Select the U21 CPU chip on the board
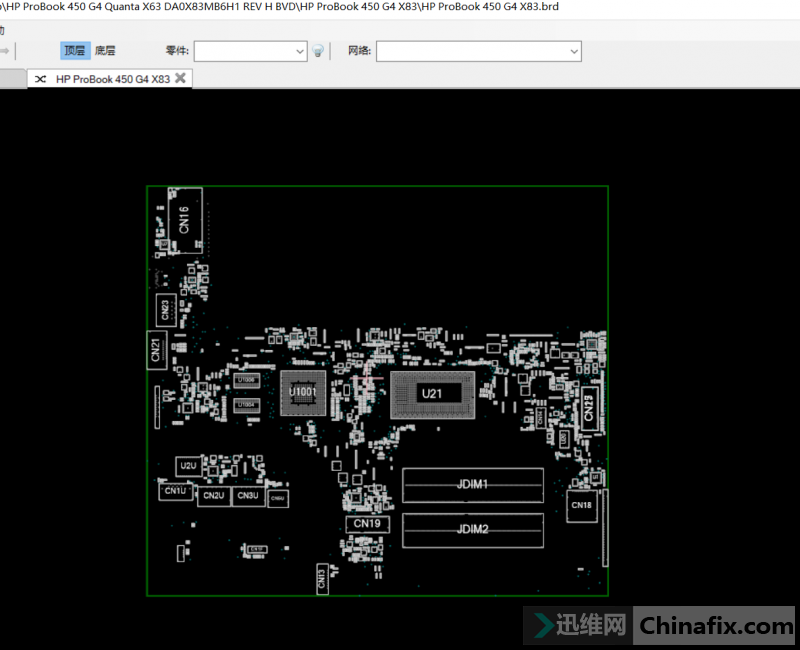Screen dimensions: 800x650 point(432,394)
